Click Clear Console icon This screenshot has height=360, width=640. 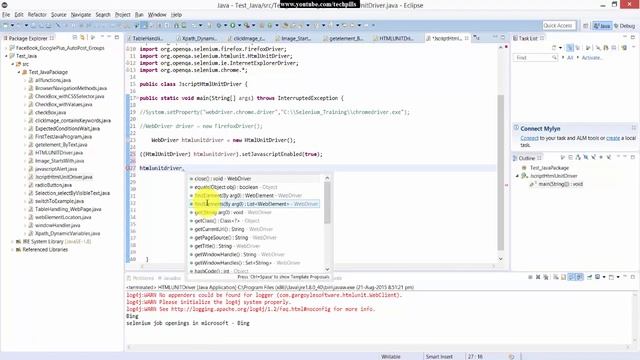click(x=556, y=277)
